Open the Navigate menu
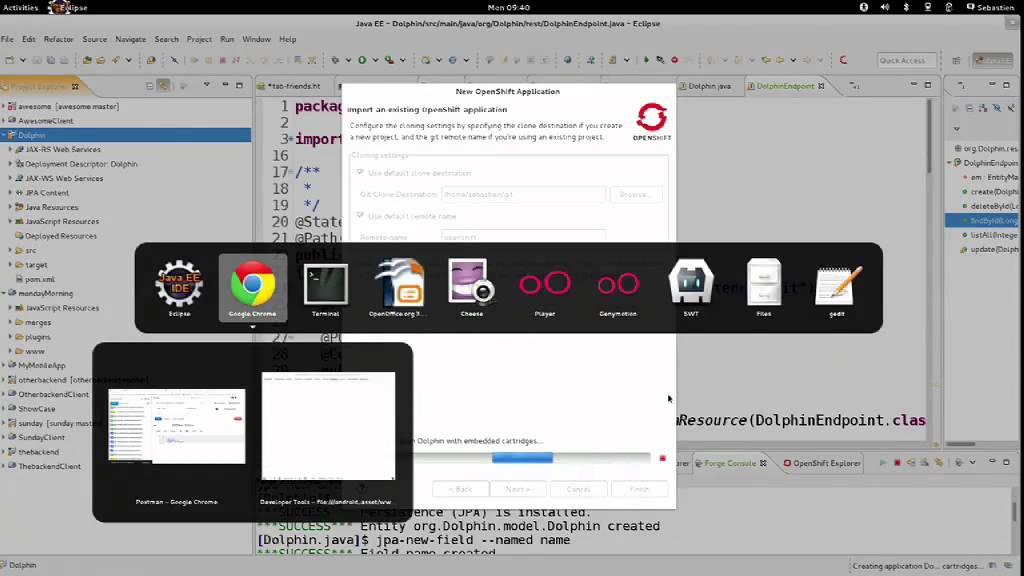This screenshot has width=1024, height=576. [131, 39]
